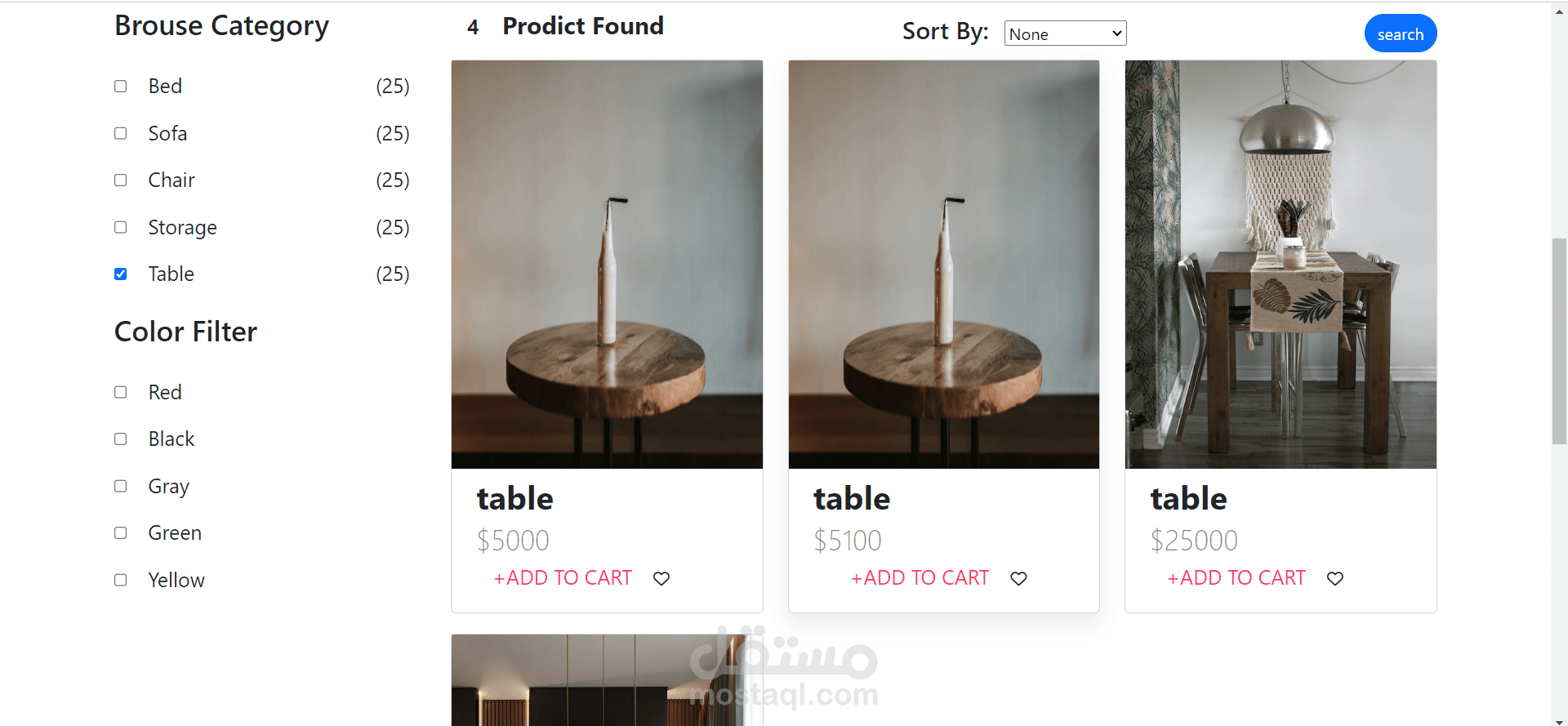Click wishlist heart on $25000 table

pos(1335,578)
